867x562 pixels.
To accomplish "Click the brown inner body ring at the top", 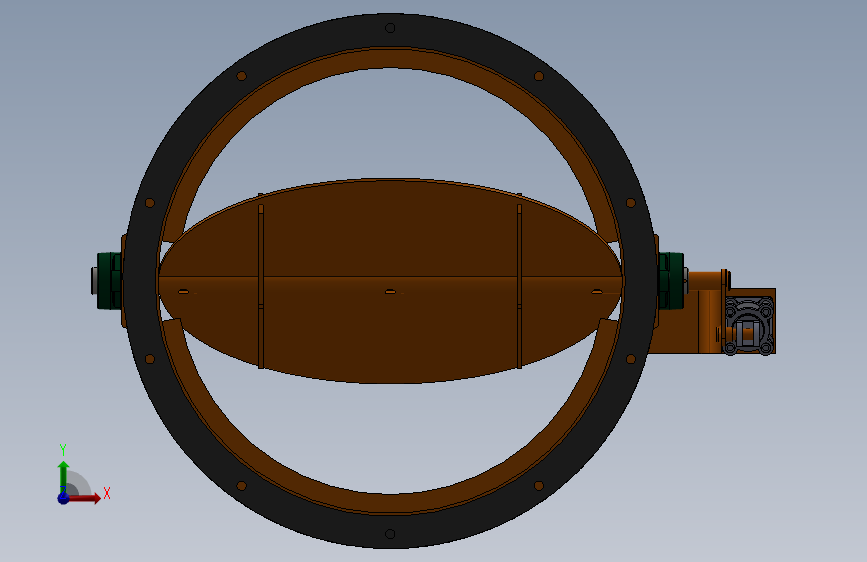I will coord(390,58).
